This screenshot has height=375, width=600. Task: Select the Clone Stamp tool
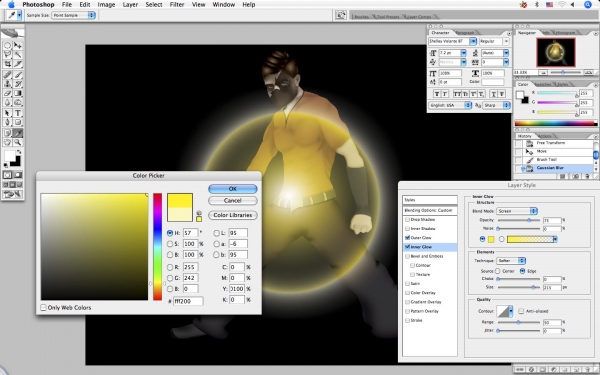[x=7, y=84]
